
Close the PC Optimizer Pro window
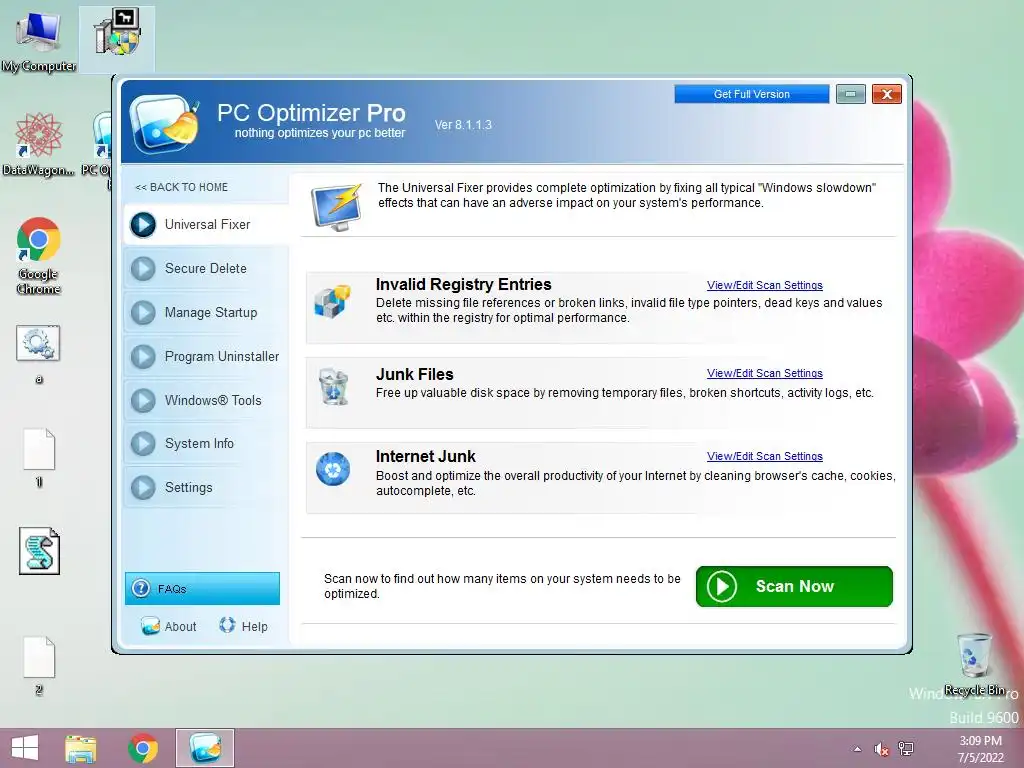point(887,94)
